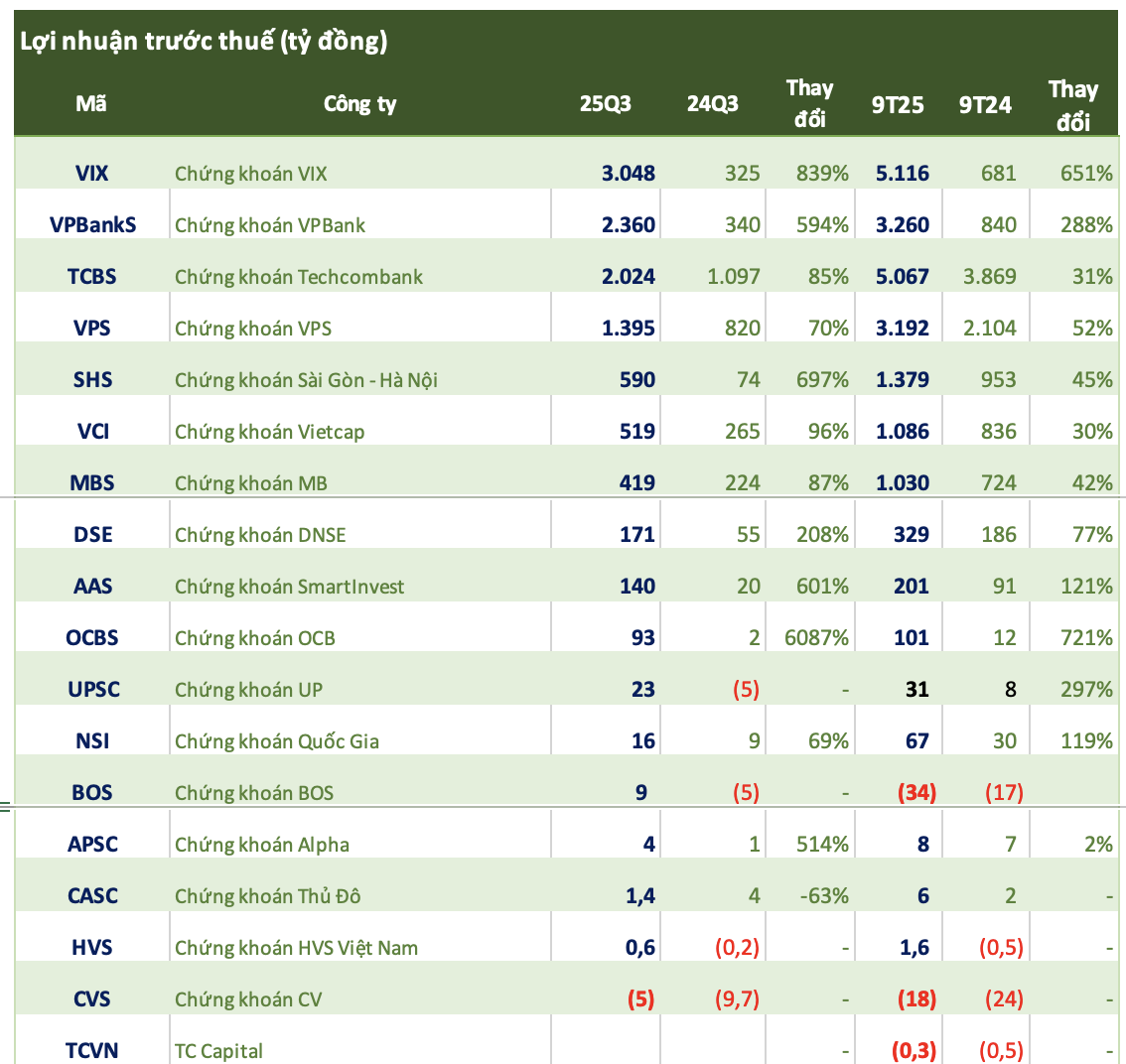
Task: Select the VPS ticker cell
Action: click(x=92, y=329)
